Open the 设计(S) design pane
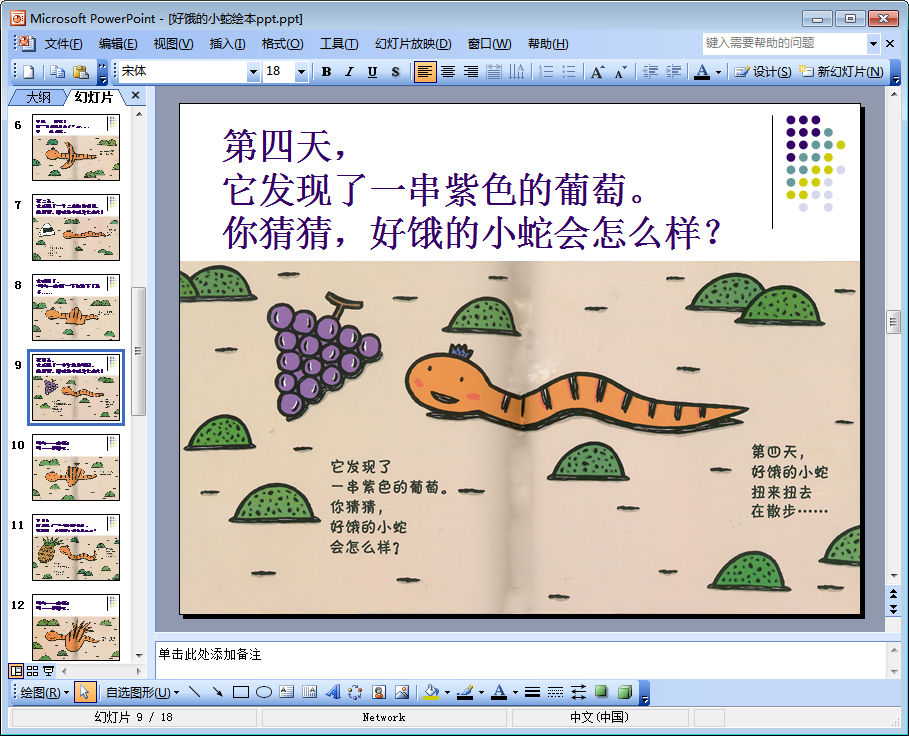The image size is (909, 736). coord(762,72)
